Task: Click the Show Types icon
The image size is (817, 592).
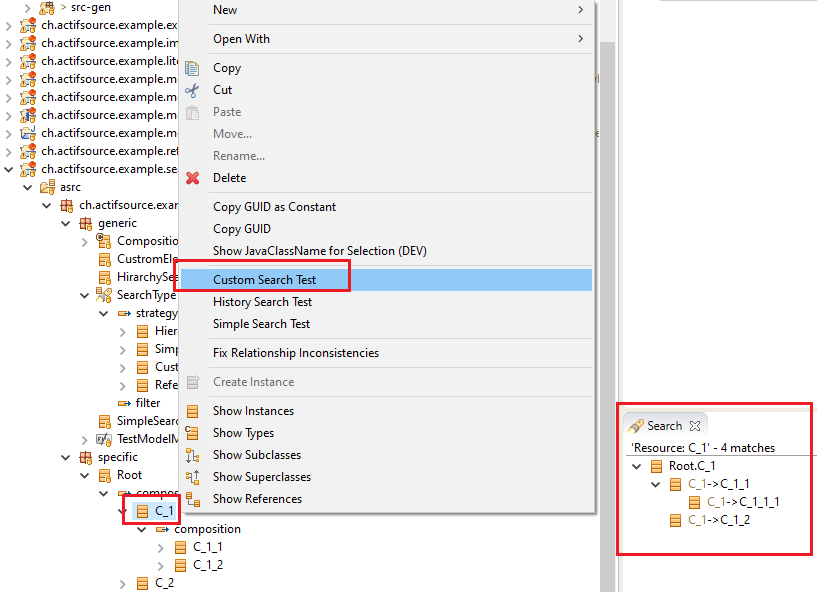Action: (193, 433)
